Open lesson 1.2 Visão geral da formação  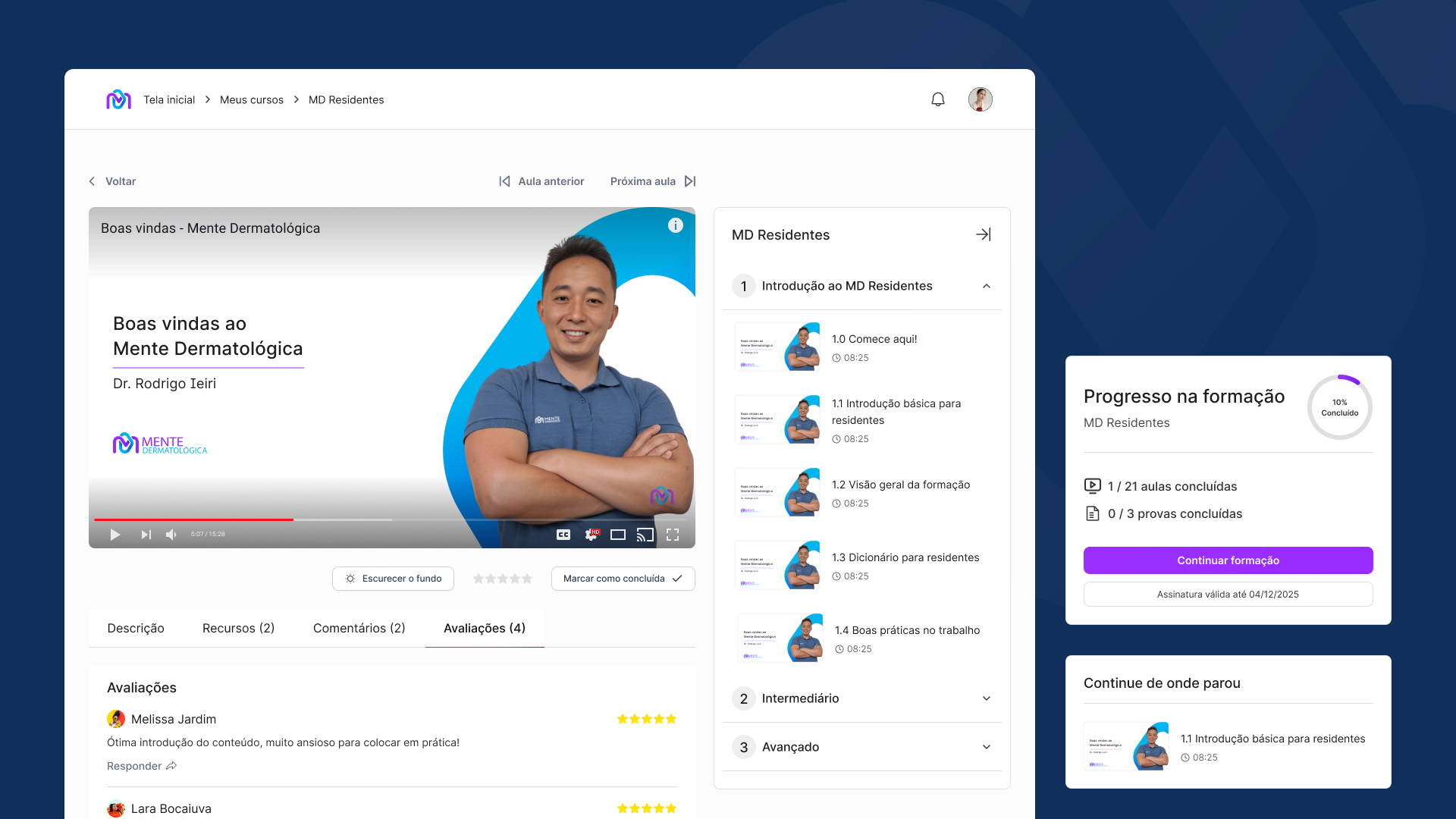862,493
